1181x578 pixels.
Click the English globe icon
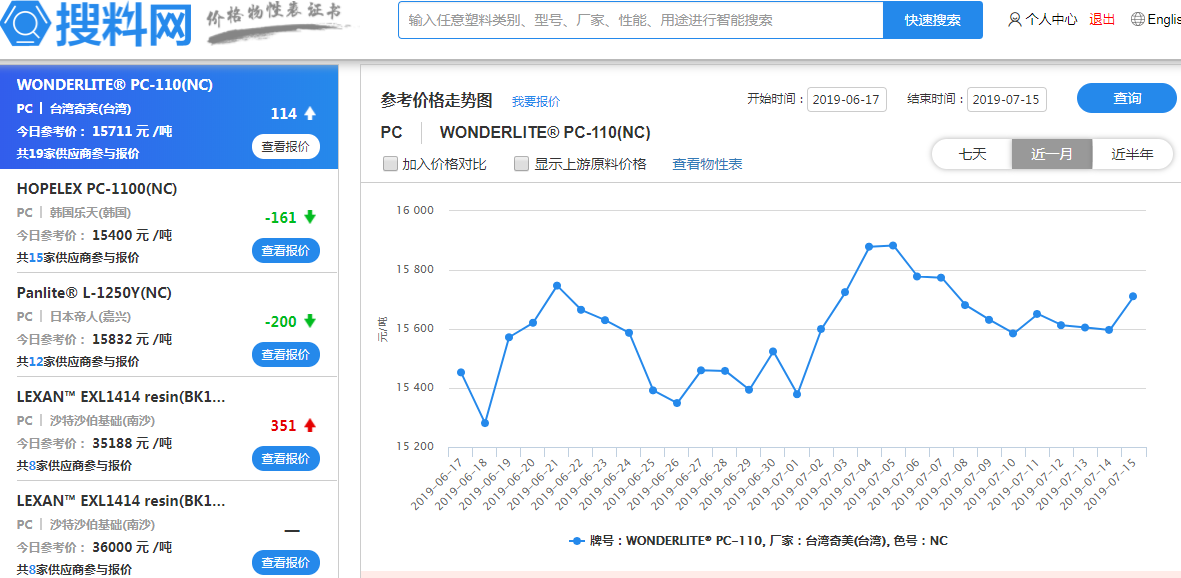1138,19
